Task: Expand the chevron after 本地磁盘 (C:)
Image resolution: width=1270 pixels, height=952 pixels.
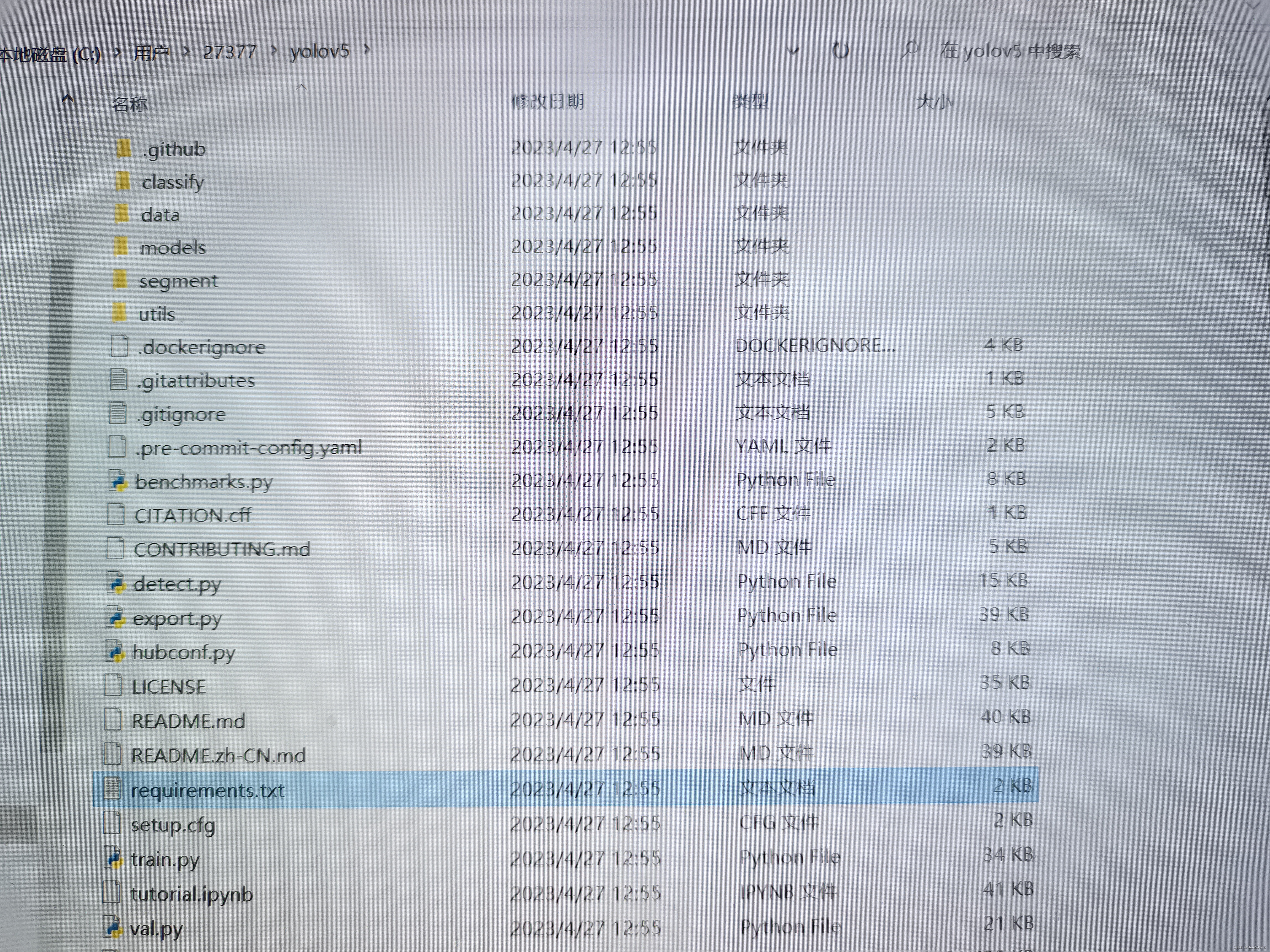Action: pos(118,52)
